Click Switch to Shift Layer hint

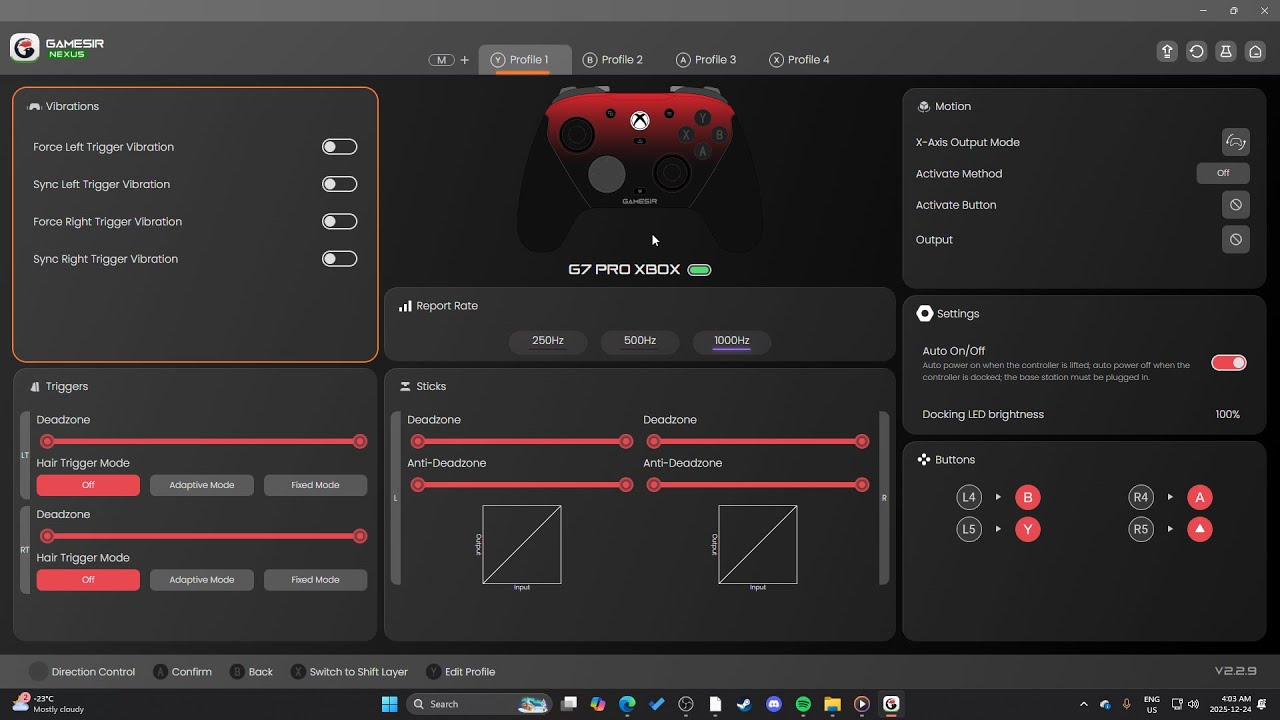tap(349, 672)
